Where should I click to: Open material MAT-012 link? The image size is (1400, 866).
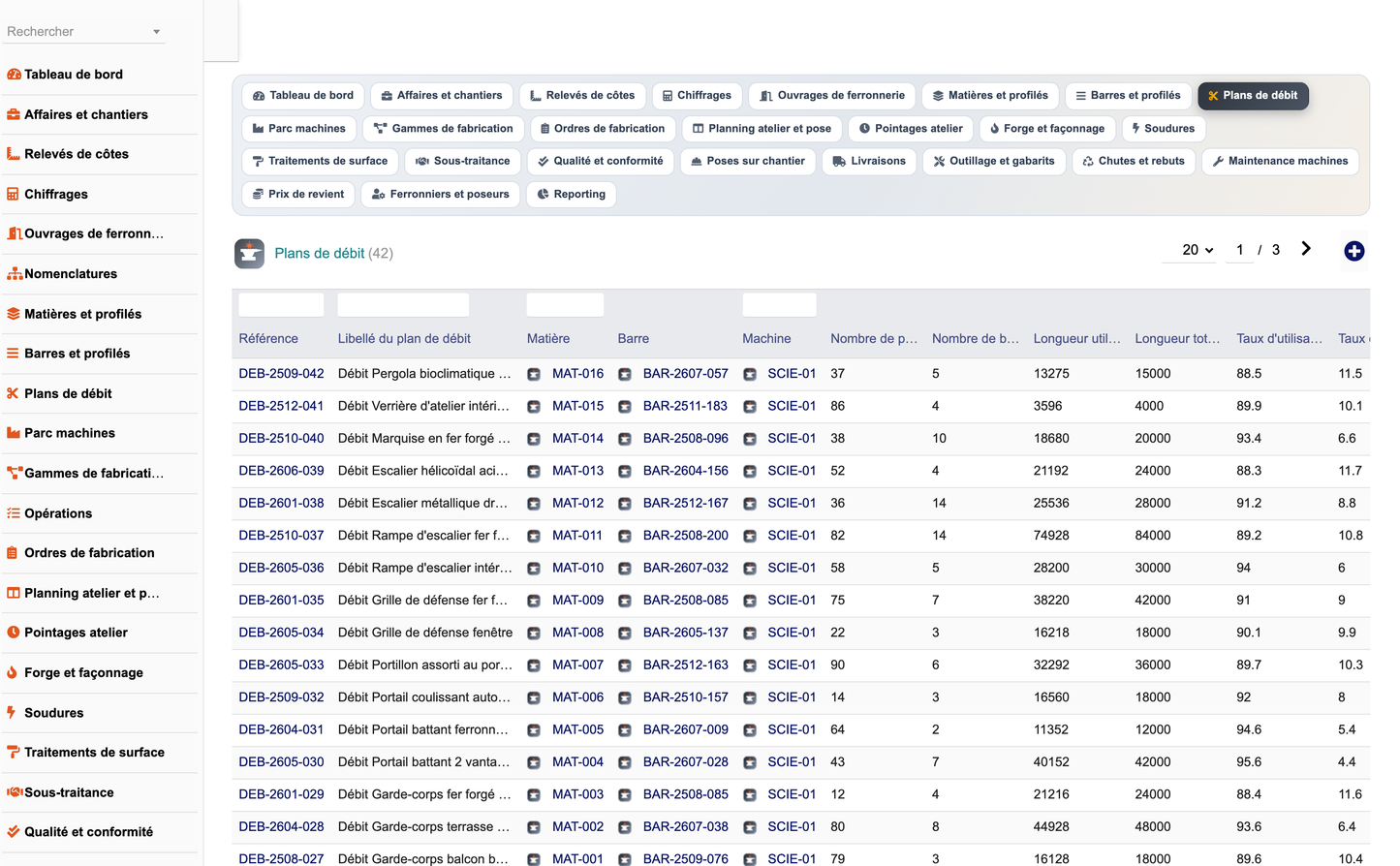coord(577,504)
